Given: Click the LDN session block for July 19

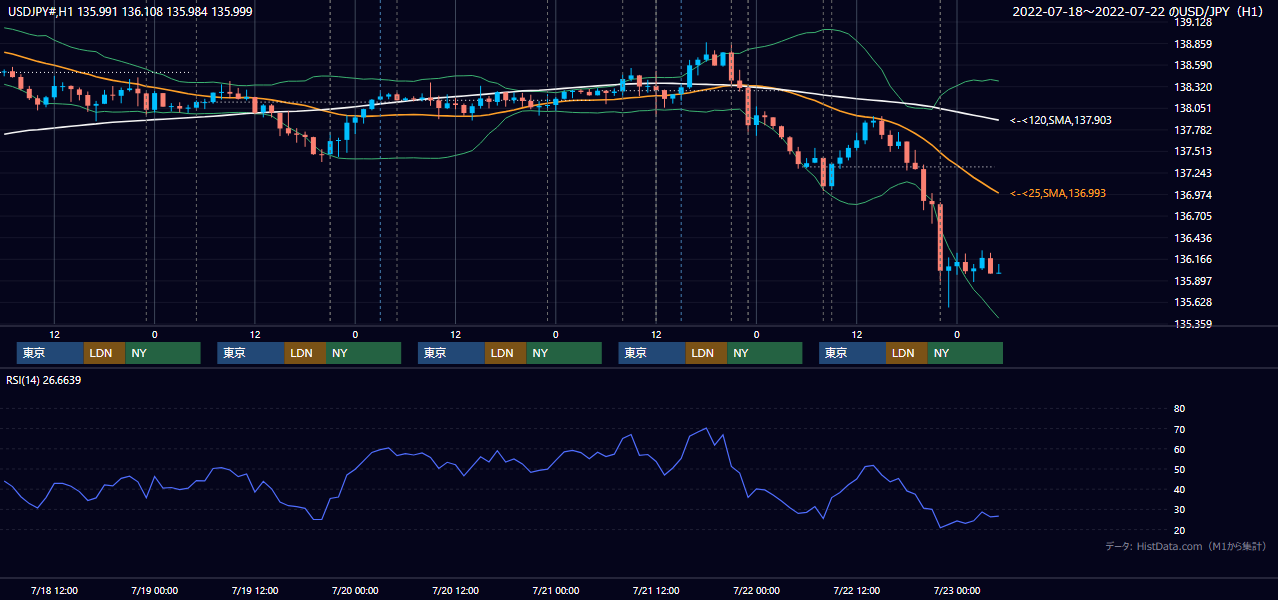Looking at the screenshot, I should 305,353.
